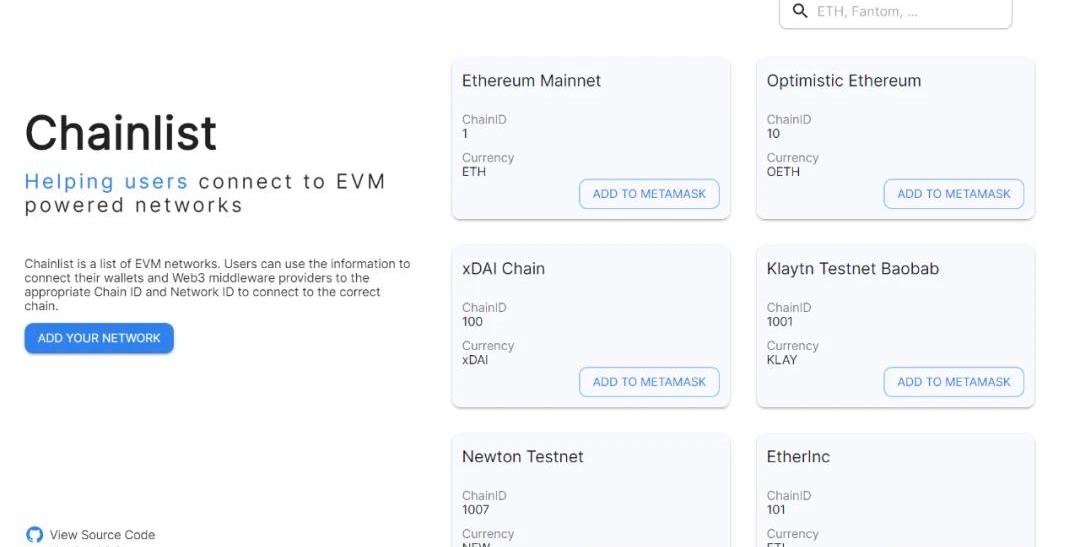Click the Chainlist description paragraph
The width and height of the screenshot is (1080, 547).
click(x=217, y=285)
